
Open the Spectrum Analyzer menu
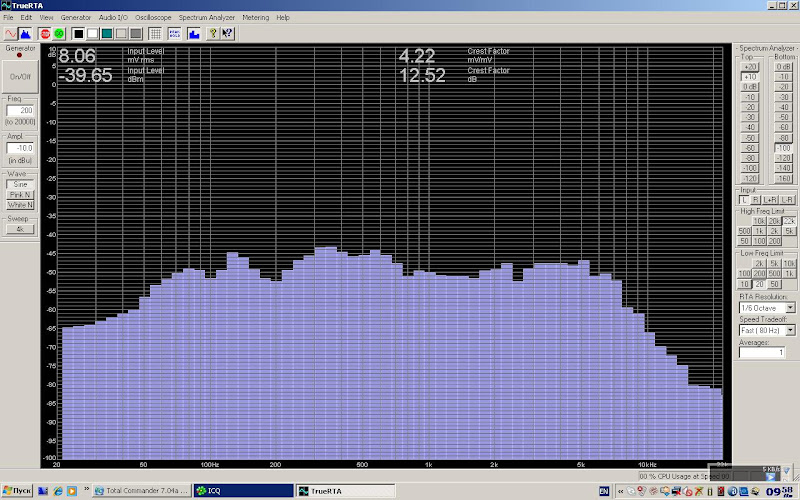tap(207, 18)
